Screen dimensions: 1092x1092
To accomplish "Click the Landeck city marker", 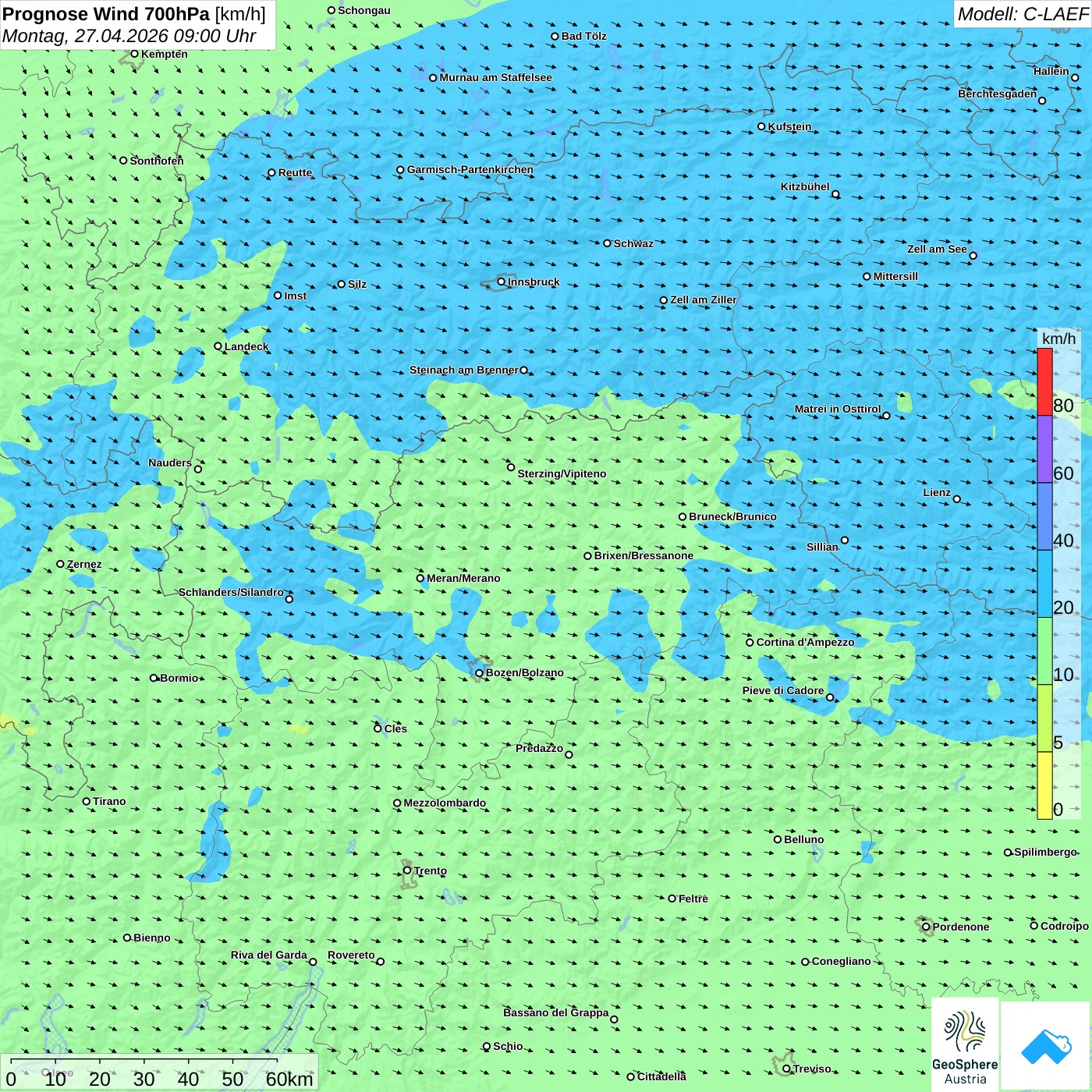I will (x=218, y=346).
